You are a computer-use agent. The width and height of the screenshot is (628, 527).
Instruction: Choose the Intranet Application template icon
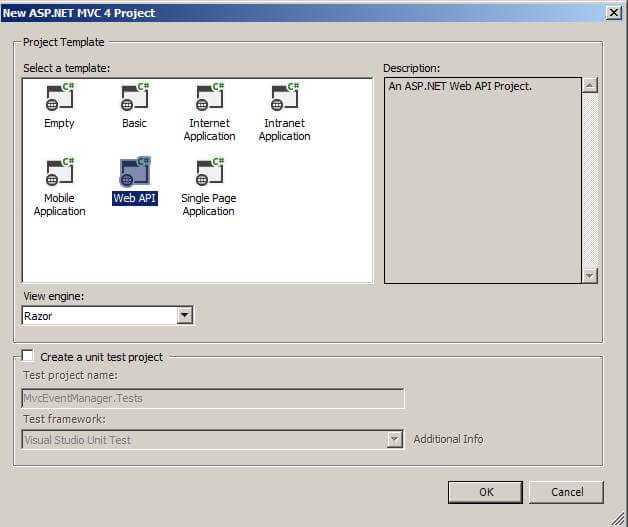[x=284, y=98]
